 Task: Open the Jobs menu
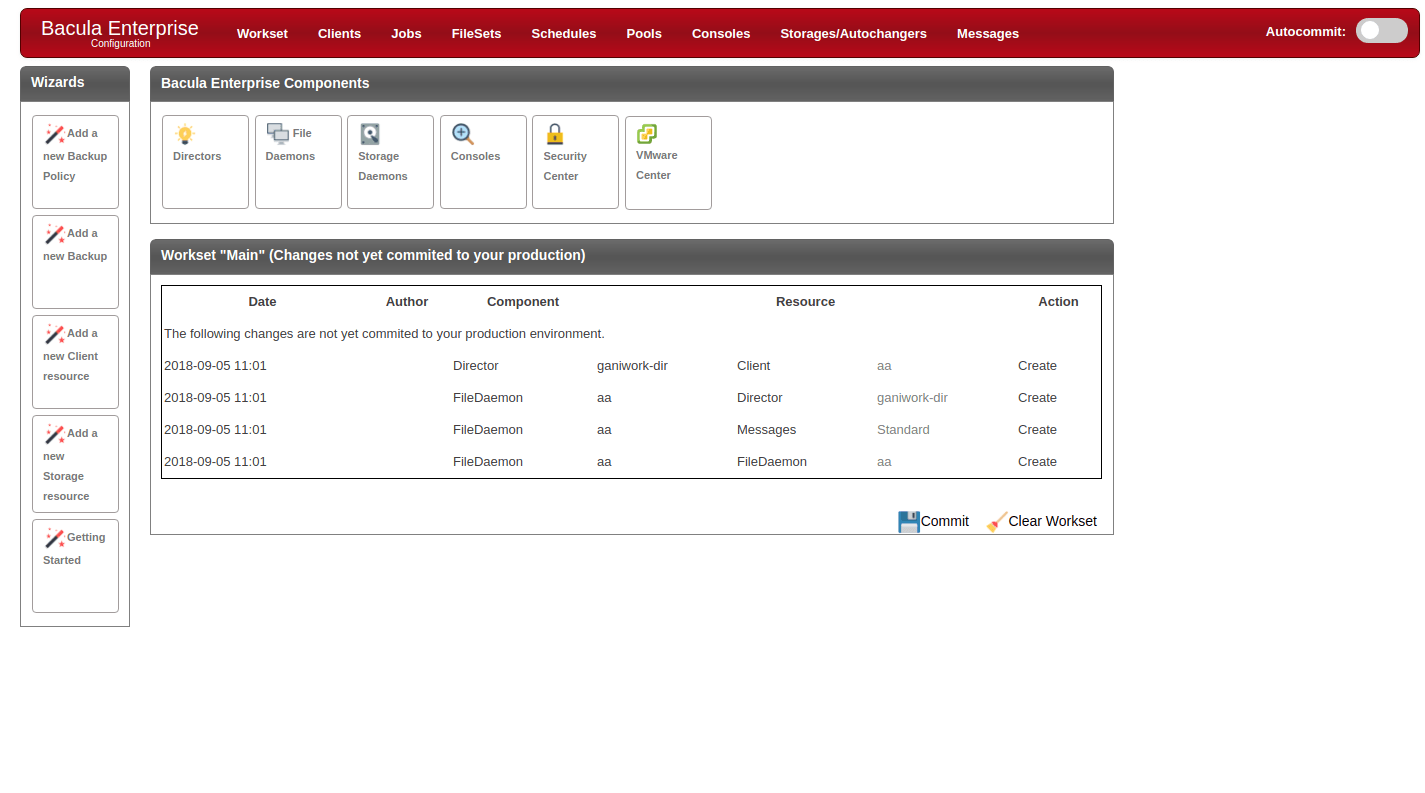click(406, 34)
